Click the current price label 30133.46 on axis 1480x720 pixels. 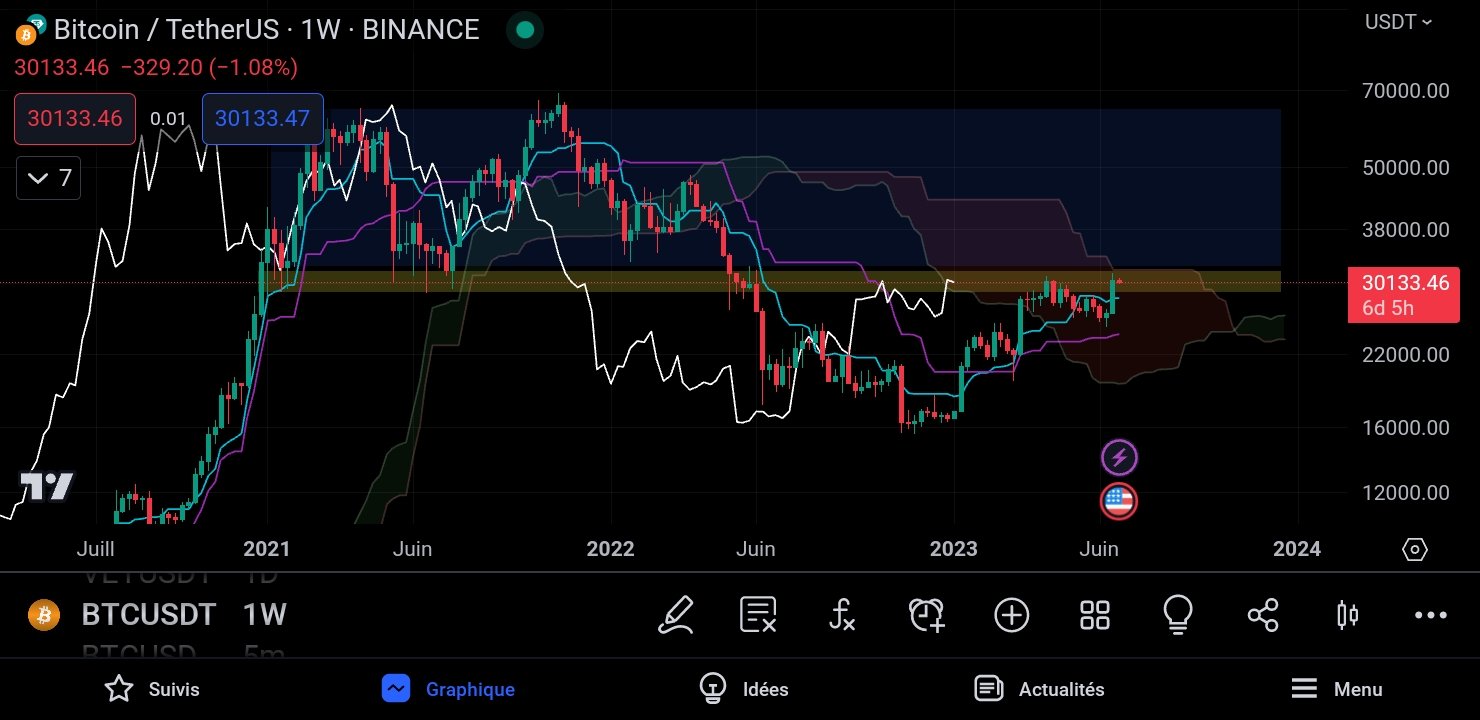[1404, 294]
